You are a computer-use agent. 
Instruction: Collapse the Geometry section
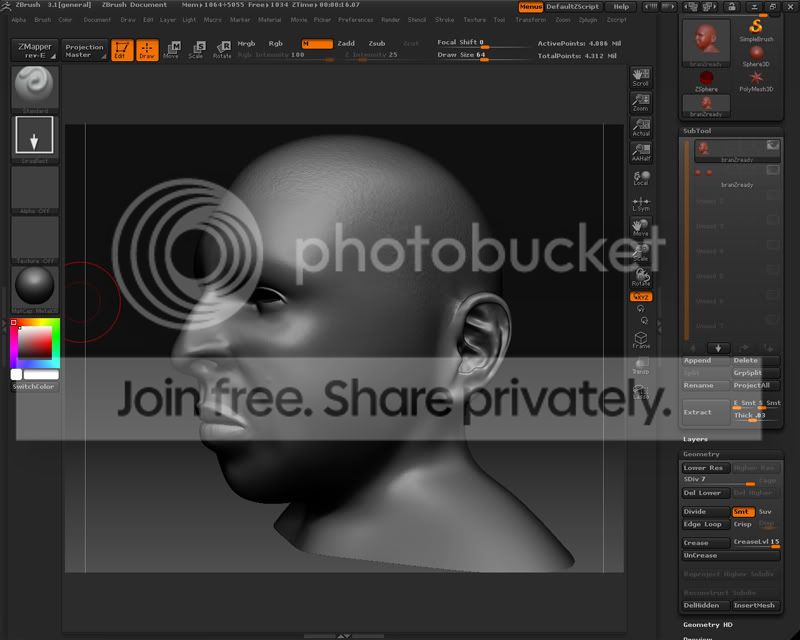point(701,454)
